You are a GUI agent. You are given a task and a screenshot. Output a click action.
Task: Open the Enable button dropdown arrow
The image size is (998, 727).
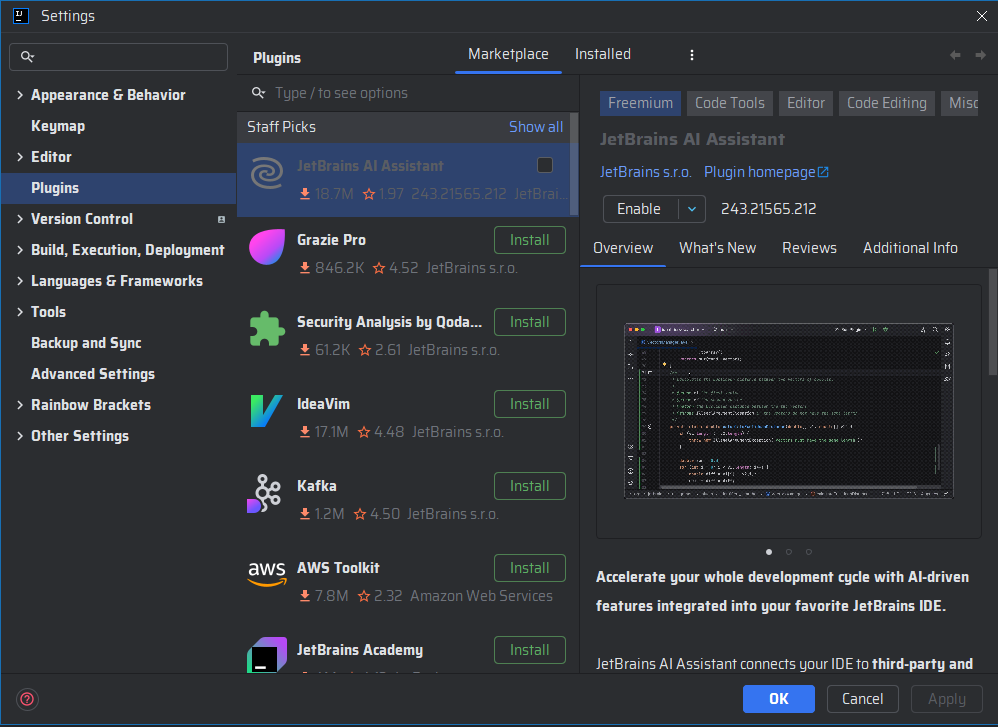(x=692, y=209)
